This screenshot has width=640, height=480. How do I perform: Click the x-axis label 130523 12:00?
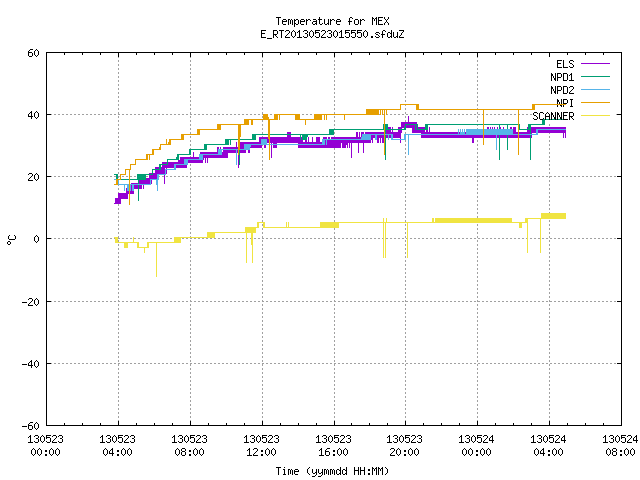tap(261, 446)
